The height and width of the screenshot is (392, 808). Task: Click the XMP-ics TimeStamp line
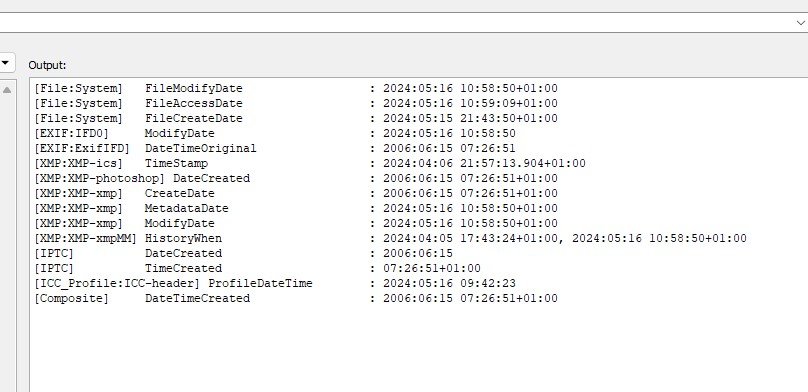pyautogui.click(x=310, y=163)
